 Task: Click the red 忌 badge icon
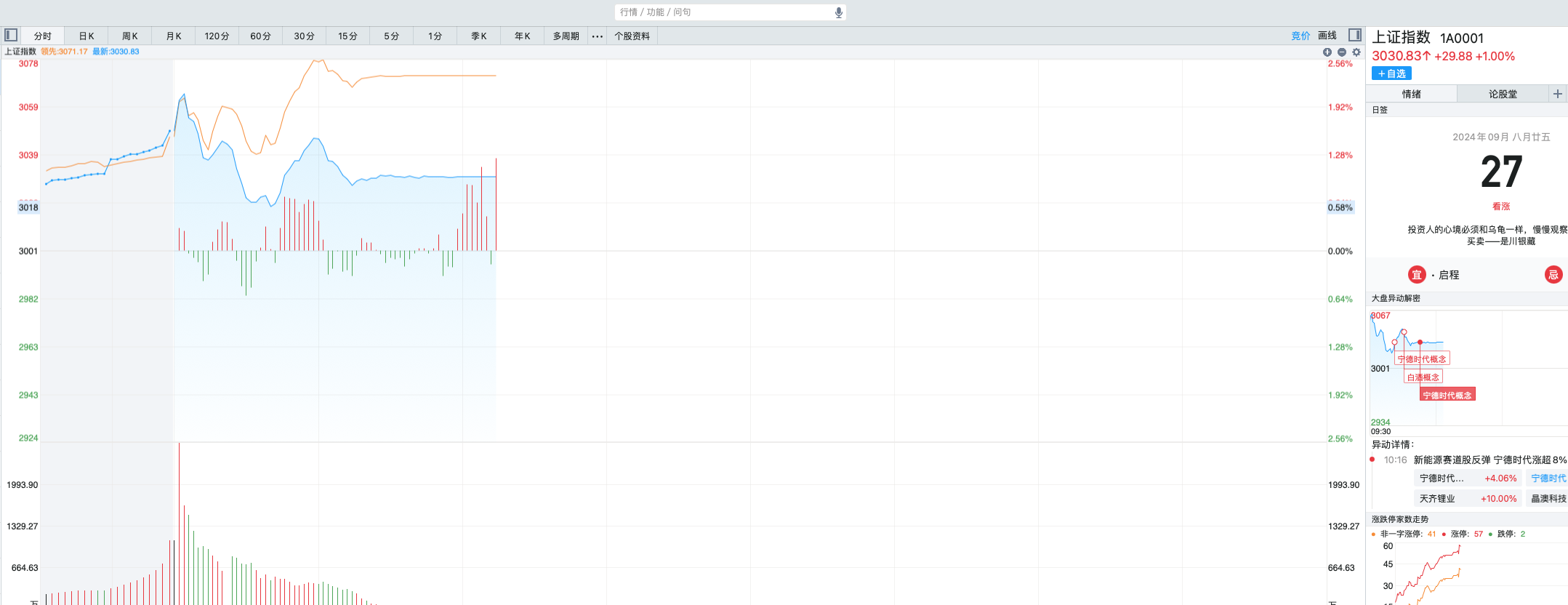pos(1553,274)
